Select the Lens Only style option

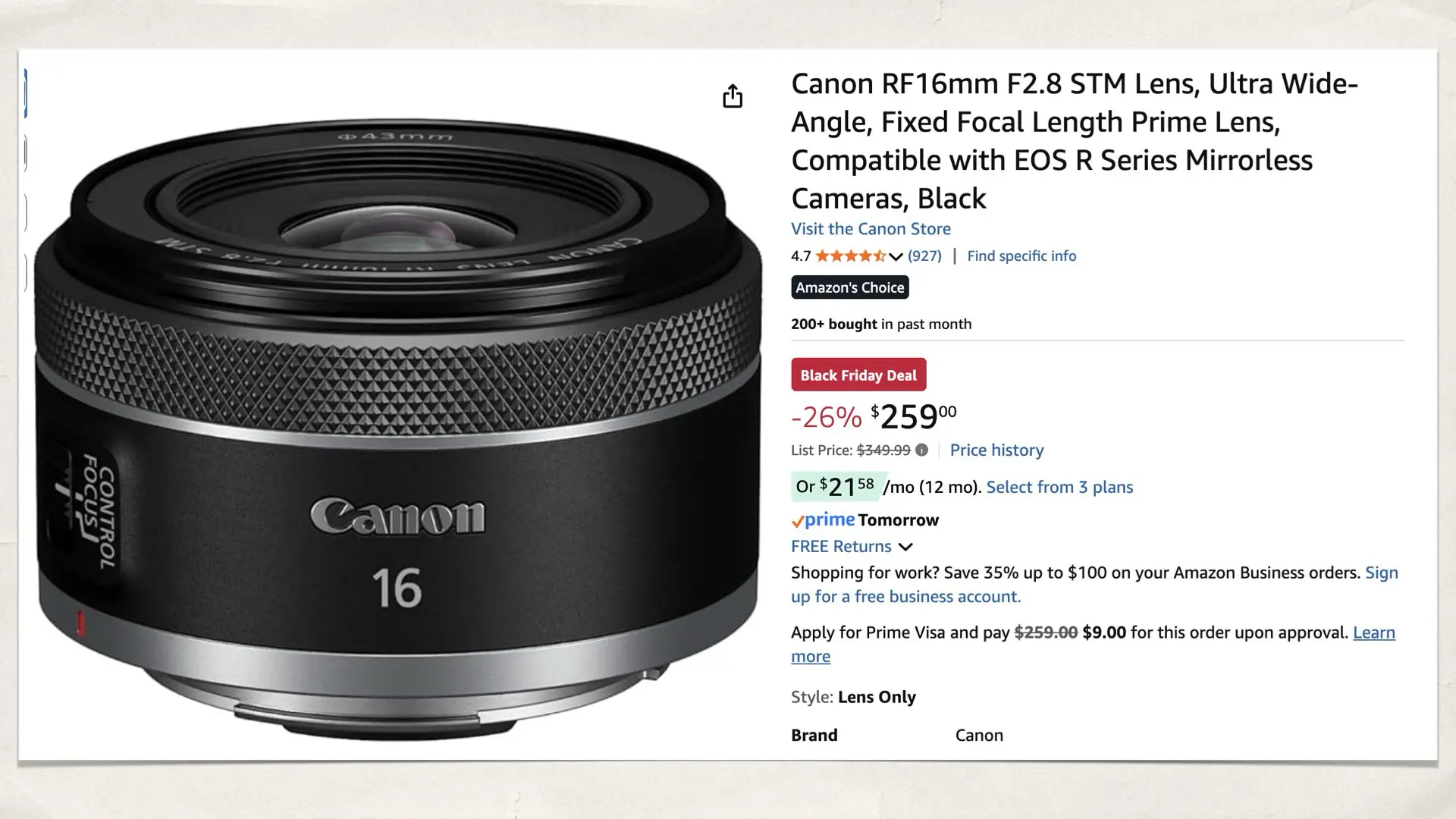[x=876, y=697]
